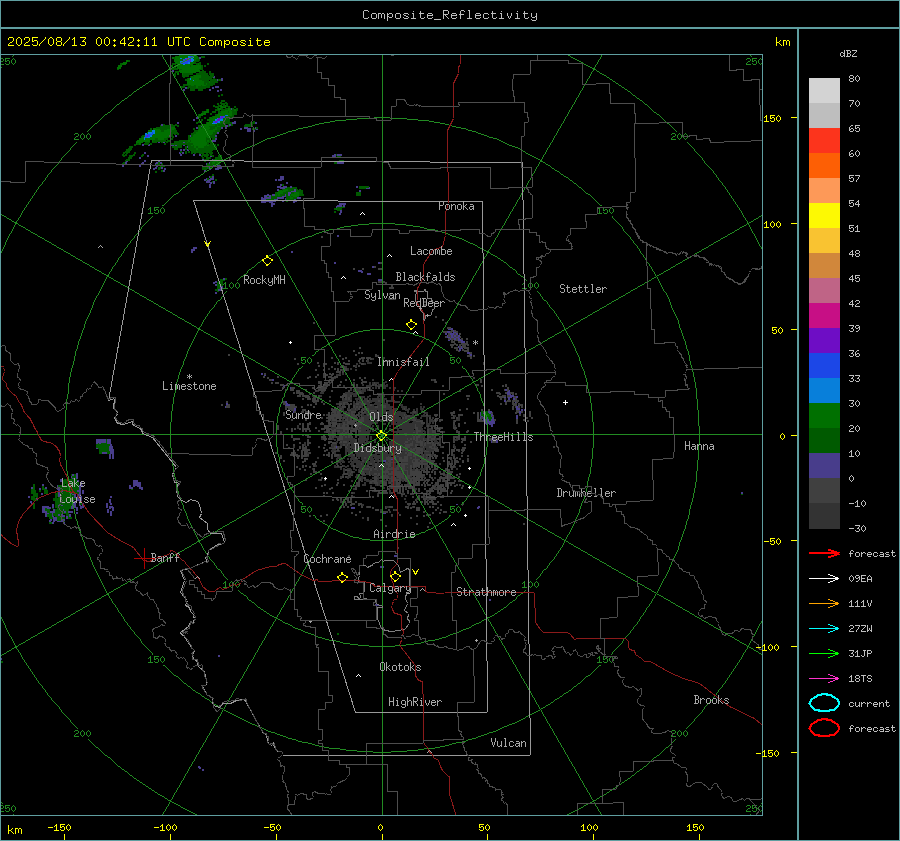Click the Limestone label
Image resolution: width=900 pixels, height=841 pixels.
pos(189,386)
